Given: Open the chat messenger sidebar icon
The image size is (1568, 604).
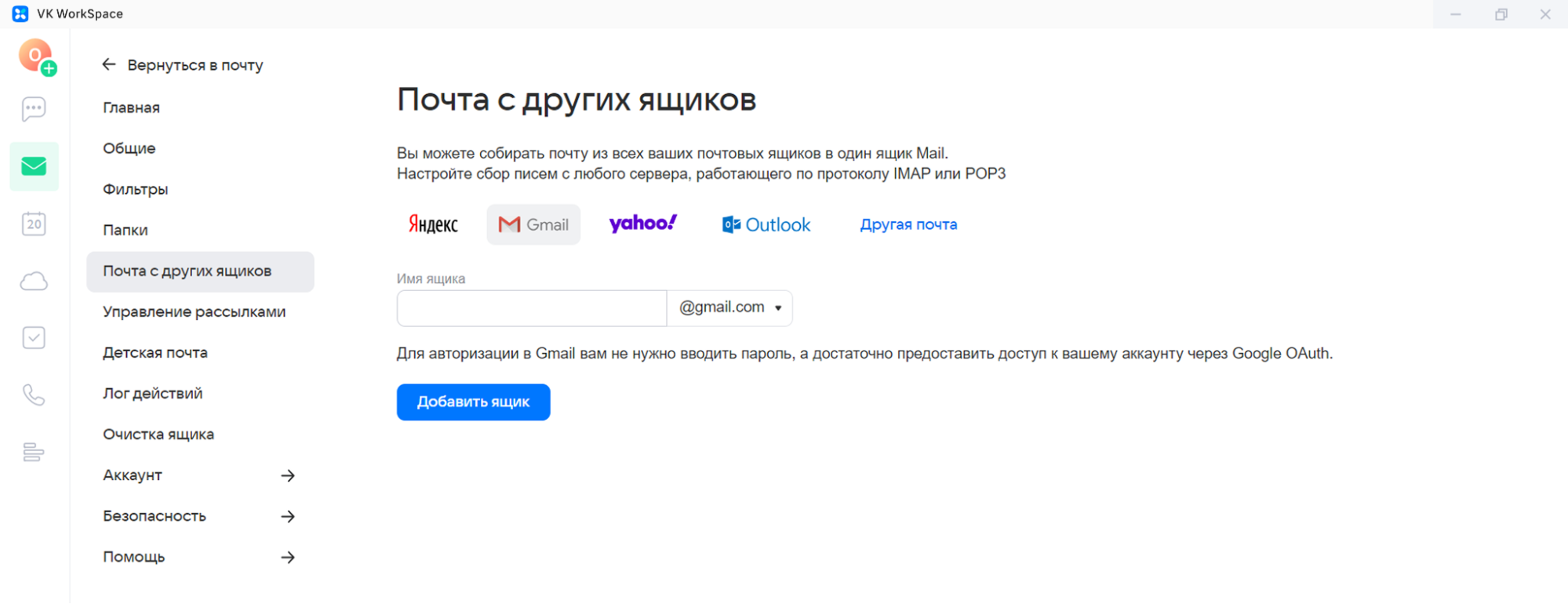Looking at the screenshot, I should click(34, 109).
